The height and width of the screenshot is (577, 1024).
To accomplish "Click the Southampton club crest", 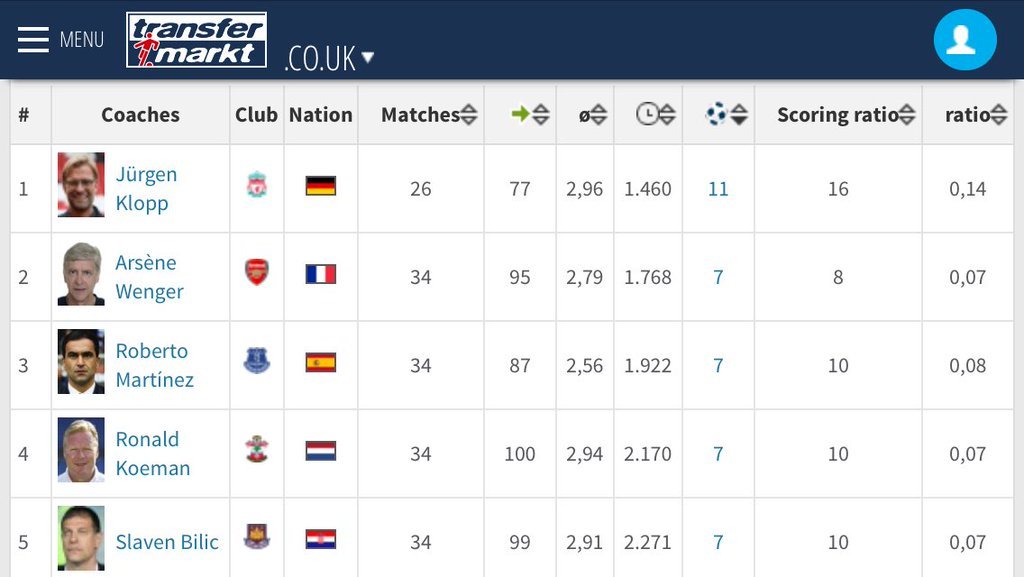I will point(257,449).
